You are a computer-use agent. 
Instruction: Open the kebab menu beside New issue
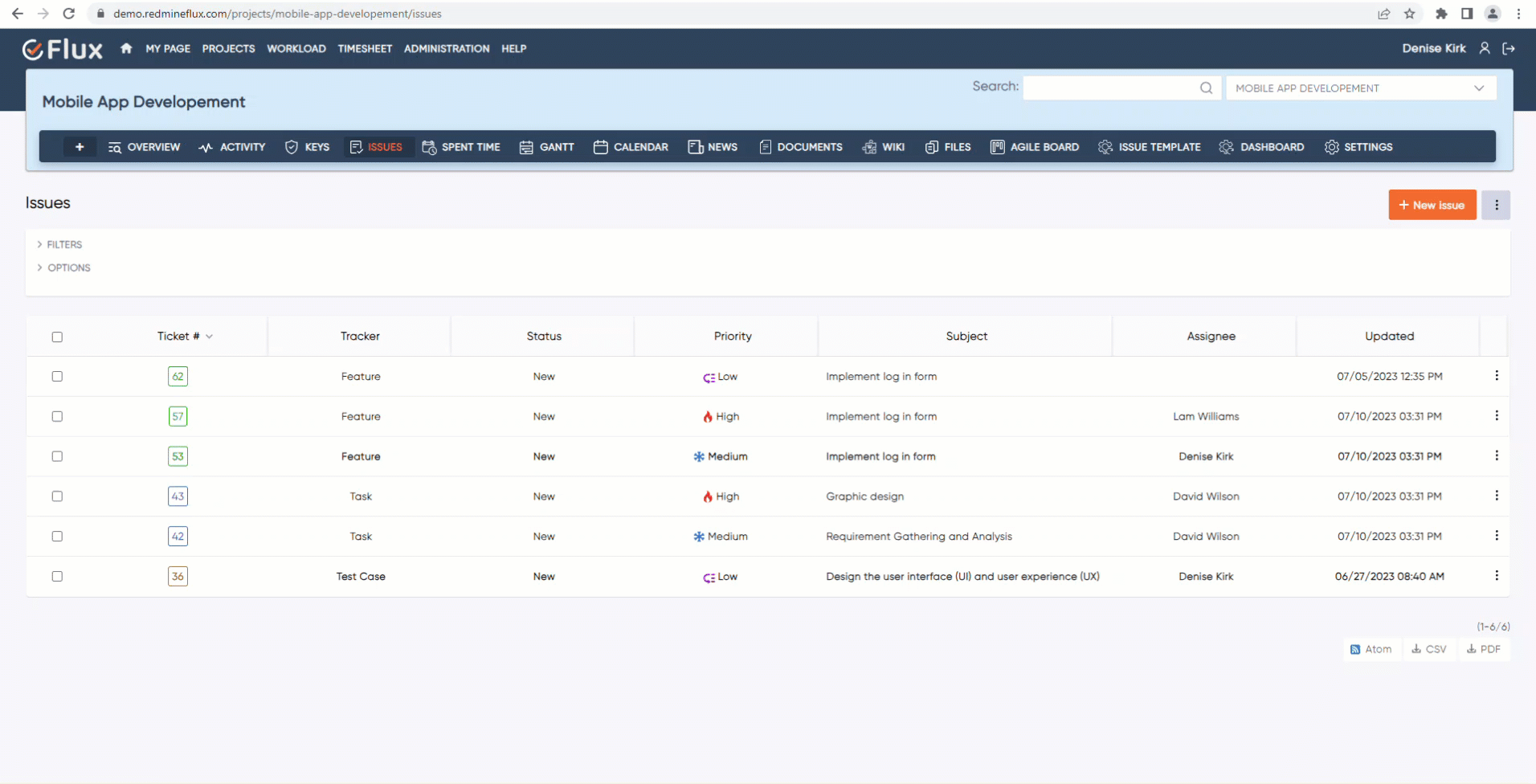point(1496,205)
